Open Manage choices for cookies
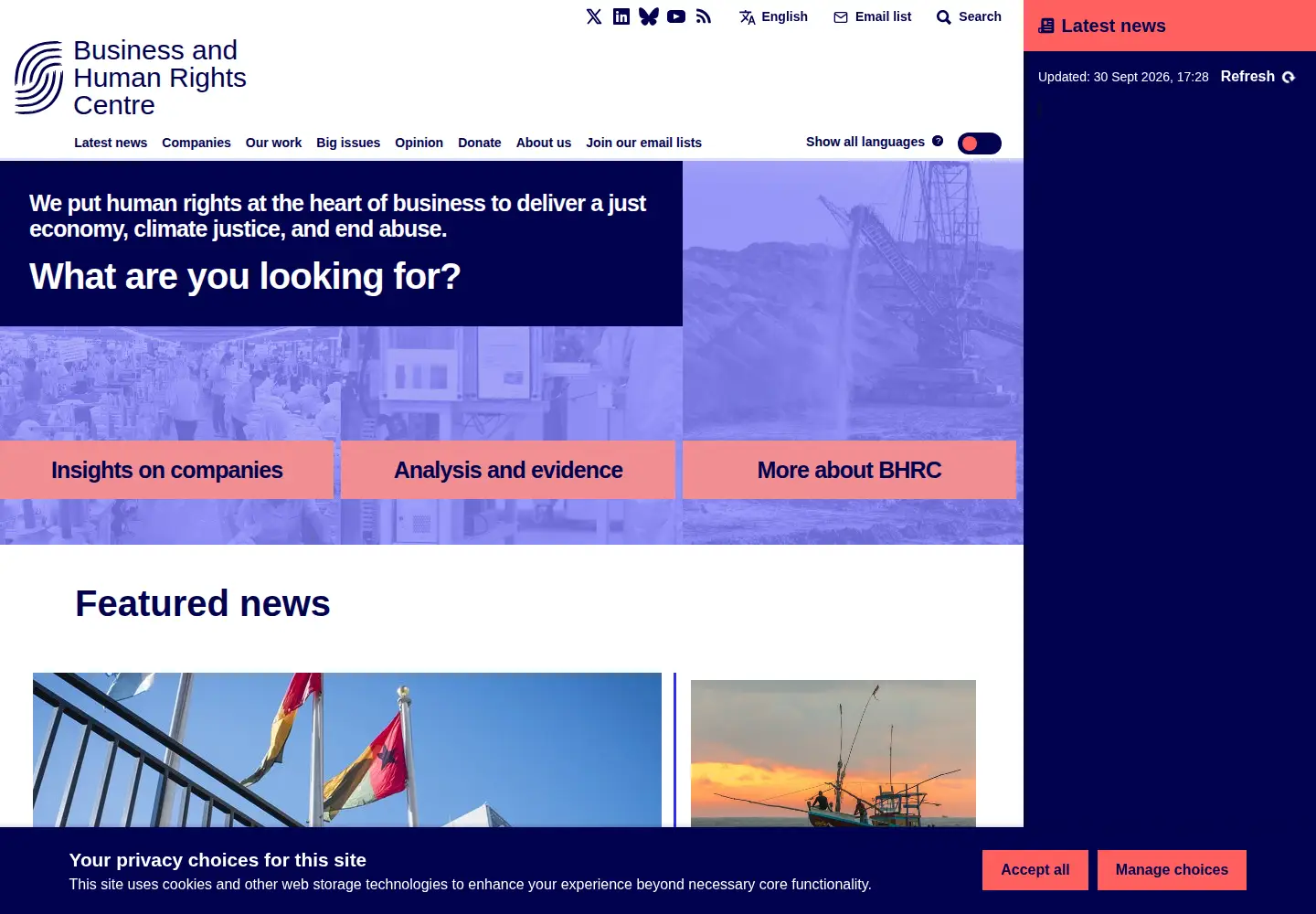1316x914 pixels. pyautogui.click(x=1172, y=870)
